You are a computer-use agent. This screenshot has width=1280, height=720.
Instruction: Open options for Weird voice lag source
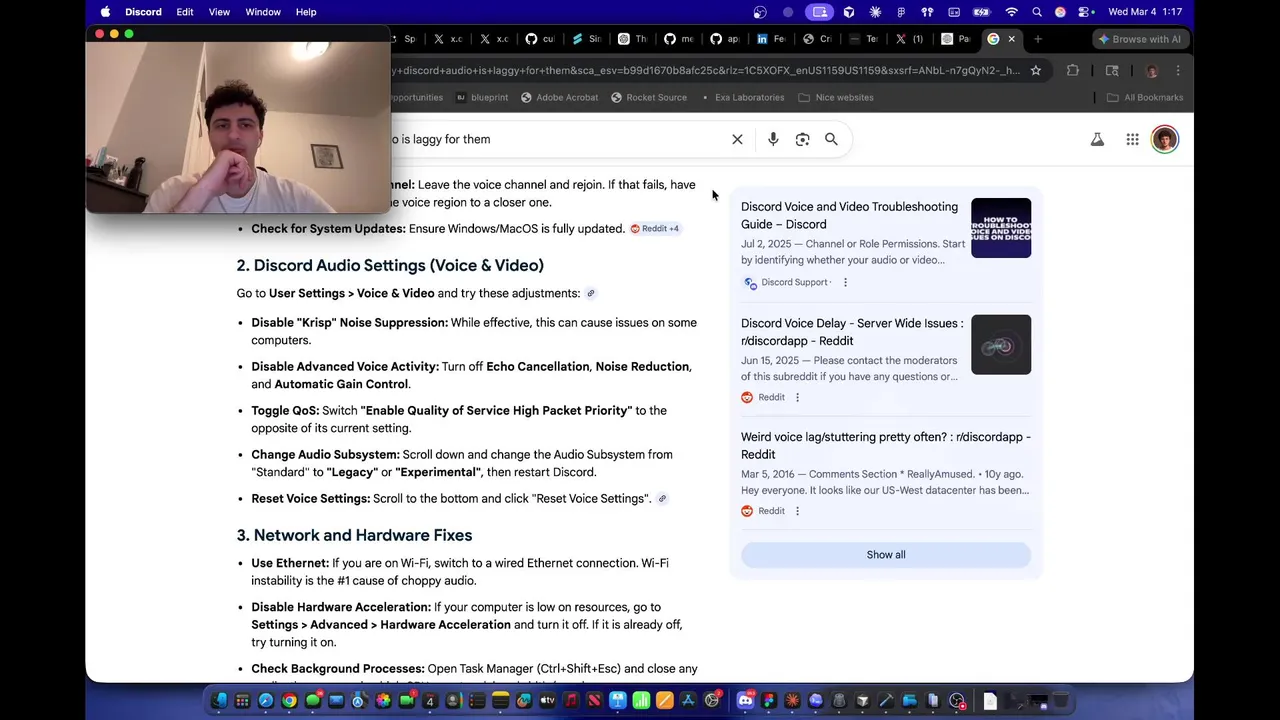click(797, 512)
